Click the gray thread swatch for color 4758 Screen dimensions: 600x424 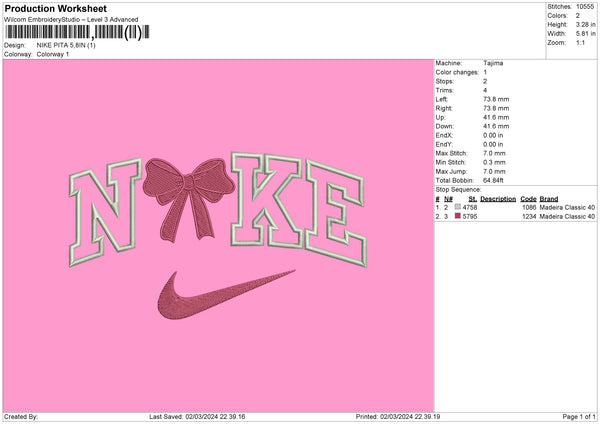point(458,207)
